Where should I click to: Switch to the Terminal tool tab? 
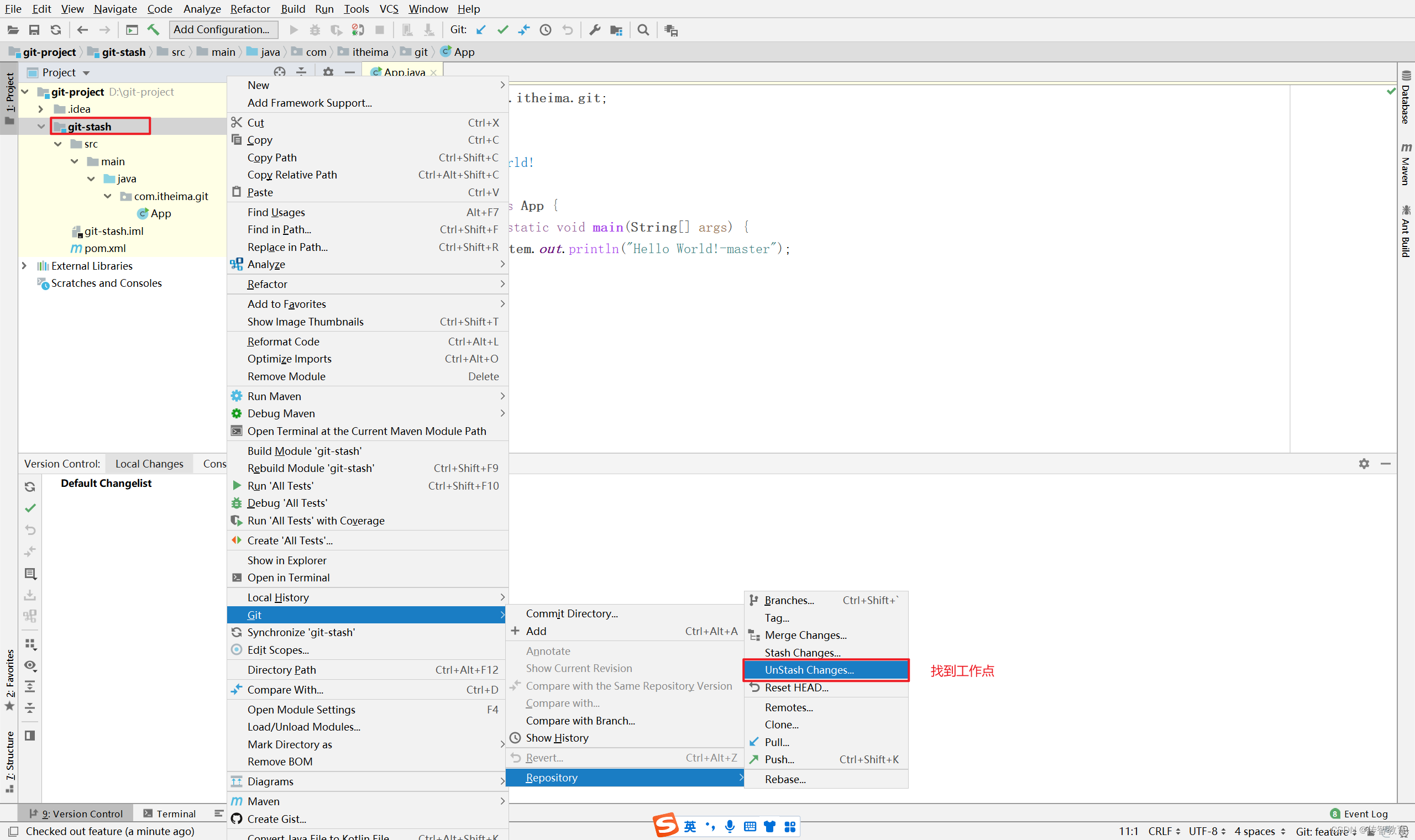click(x=169, y=813)
